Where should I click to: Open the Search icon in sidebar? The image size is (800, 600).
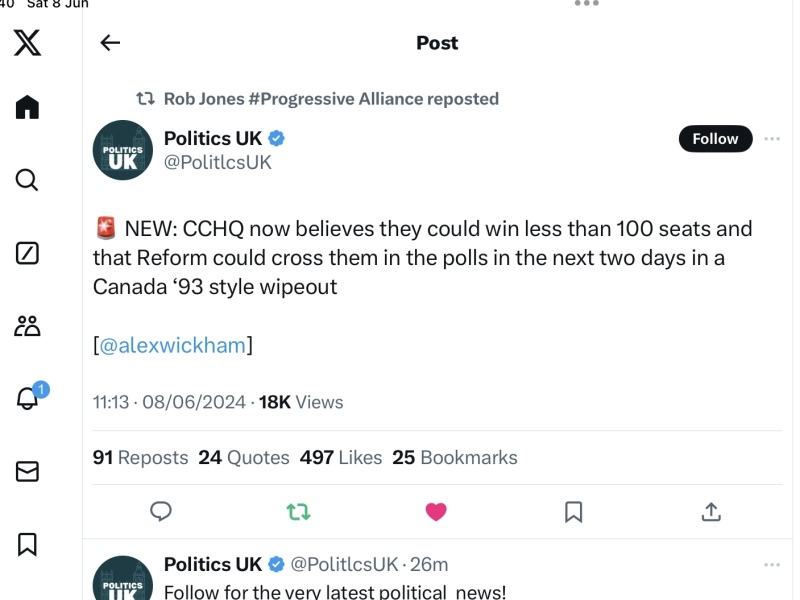click(x=28, y=180)
